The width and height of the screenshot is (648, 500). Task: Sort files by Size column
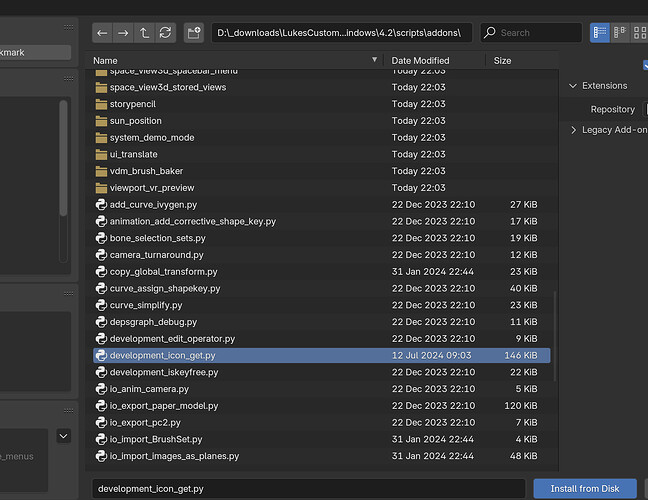pyautogui.click(x=503, y=61)
